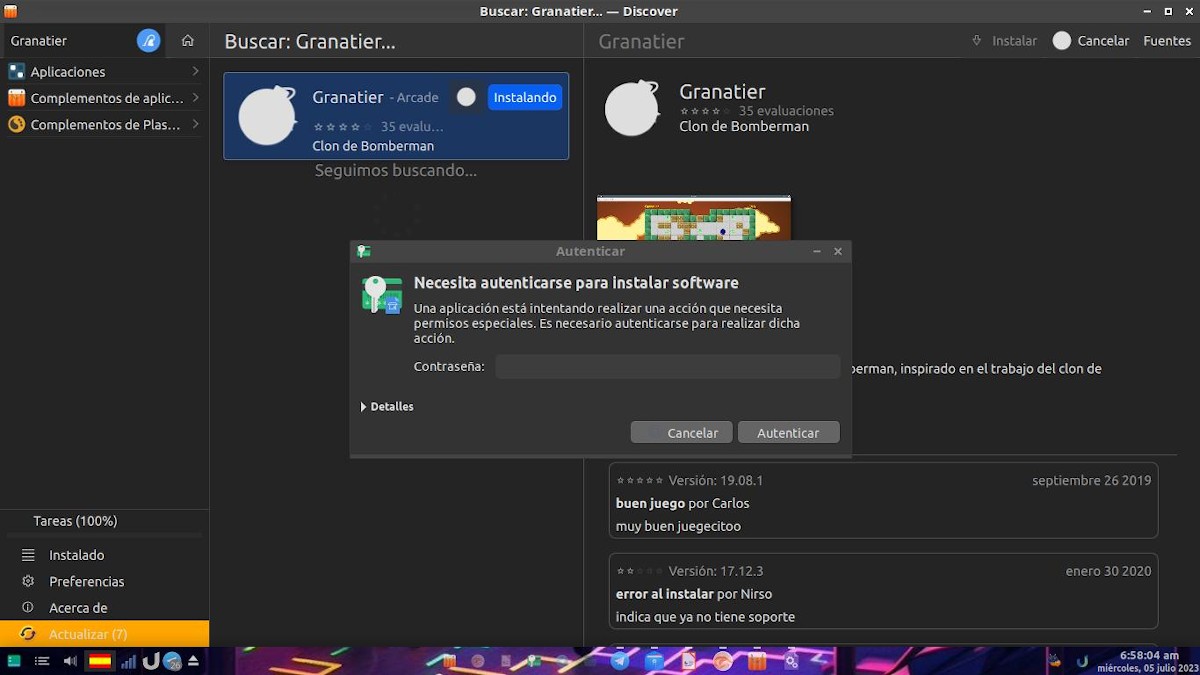Open the Instalado section

104,555
